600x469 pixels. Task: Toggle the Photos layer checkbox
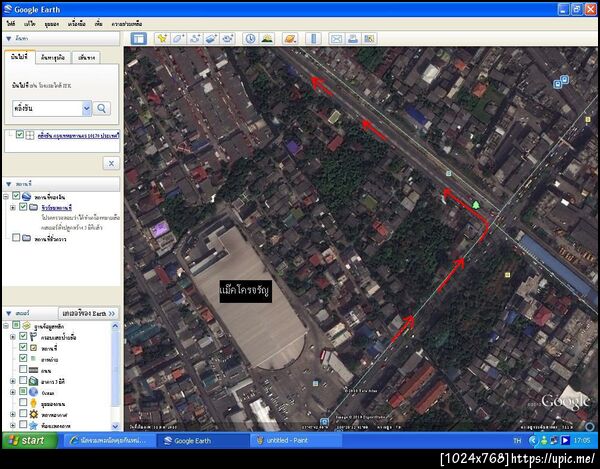click(23, 358)
